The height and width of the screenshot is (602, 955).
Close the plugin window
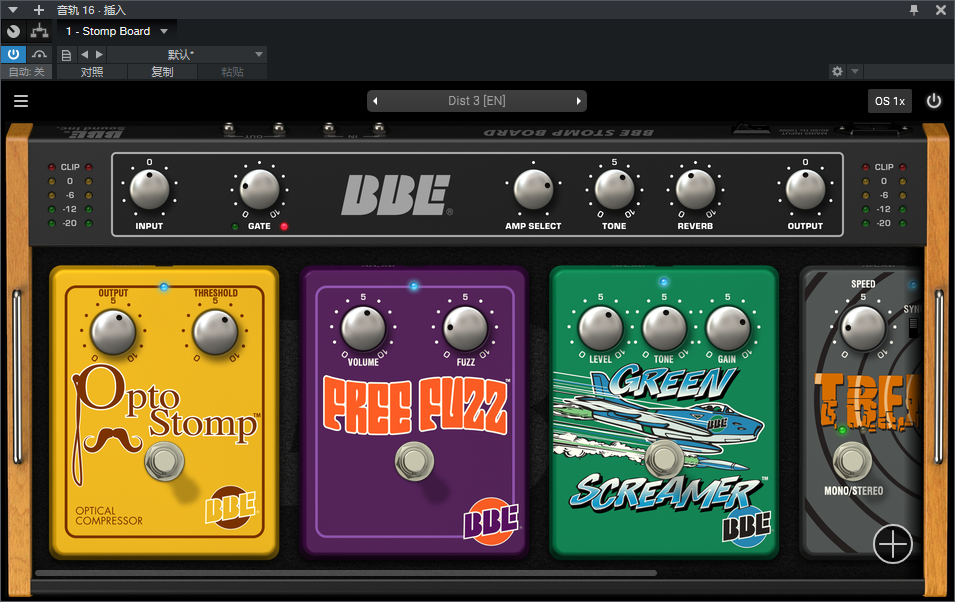(x=940, y=10)
